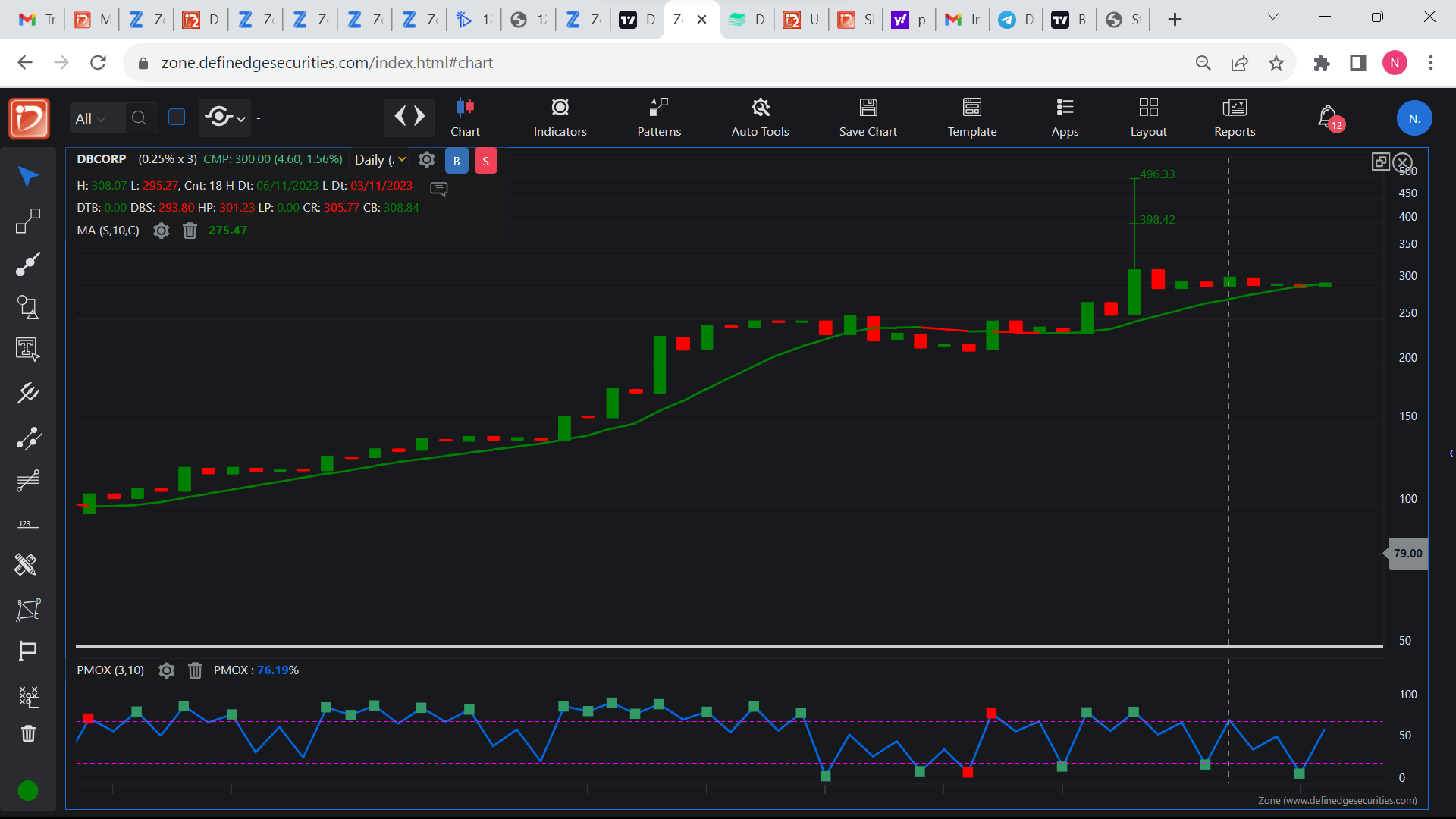Image resolution: width=1456 pixels, height=819 pixels.
Task: Toggle the green status circle at bottom left
Action: pos(28,790)
